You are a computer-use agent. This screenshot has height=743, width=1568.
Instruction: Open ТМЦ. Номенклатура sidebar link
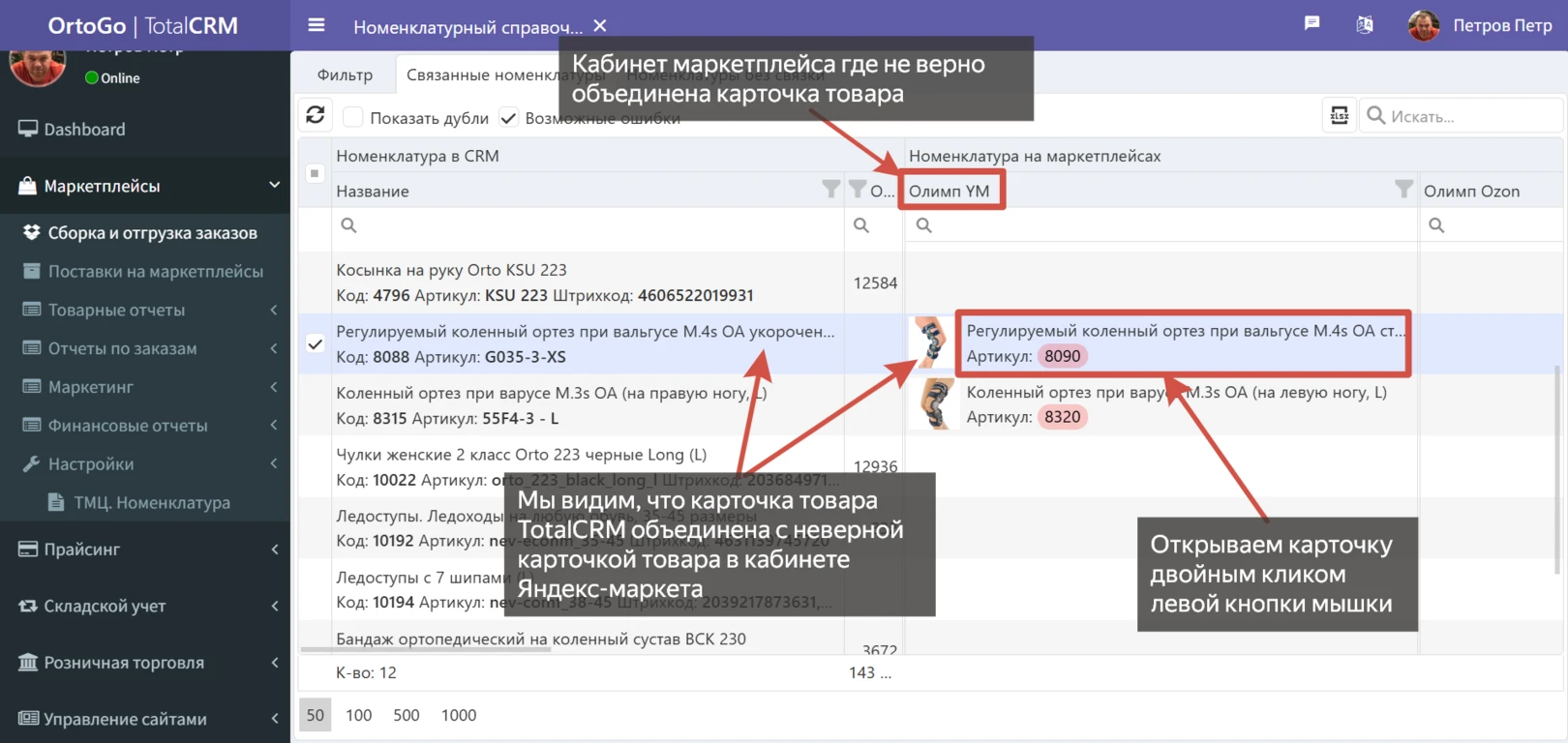(x=152, y=503)
